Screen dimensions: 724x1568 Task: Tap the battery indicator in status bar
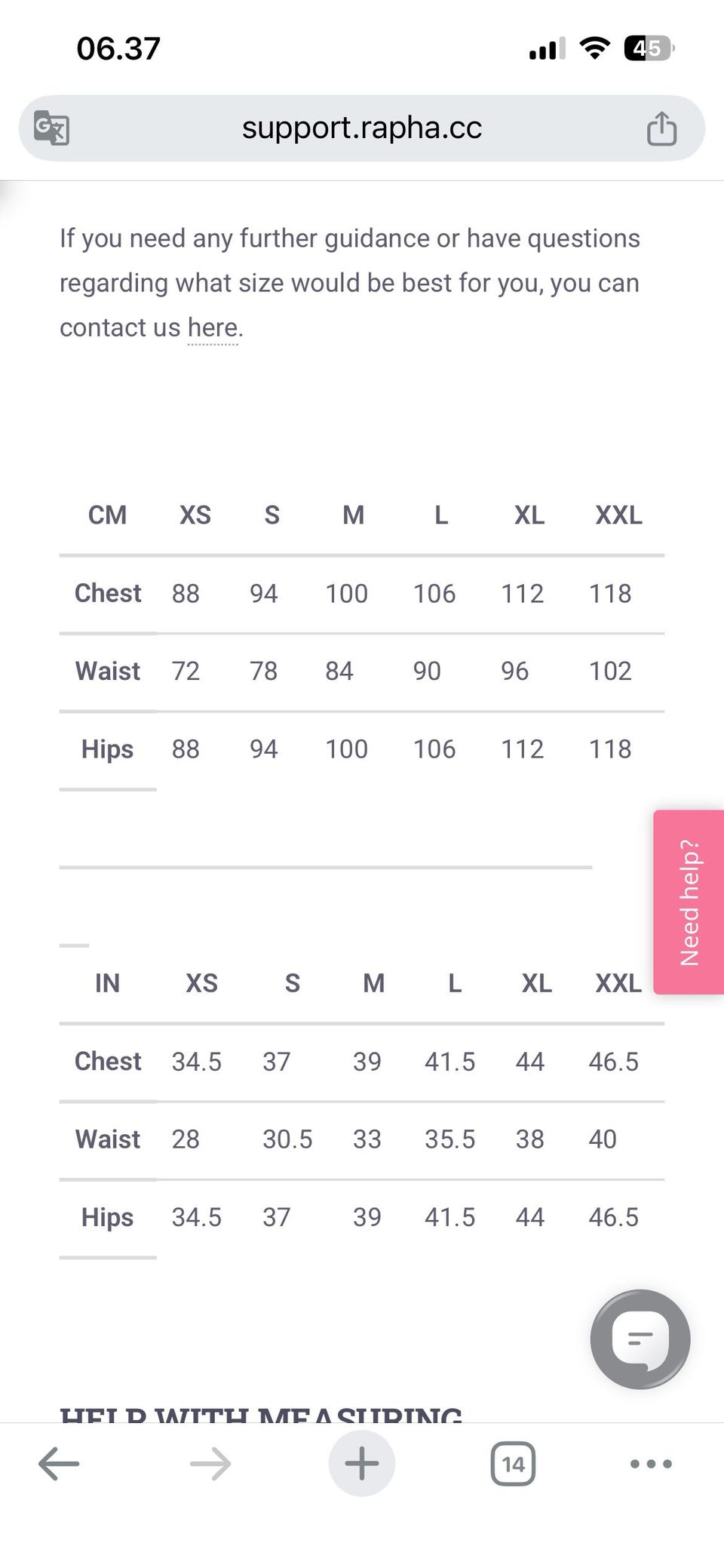[648, 49]
